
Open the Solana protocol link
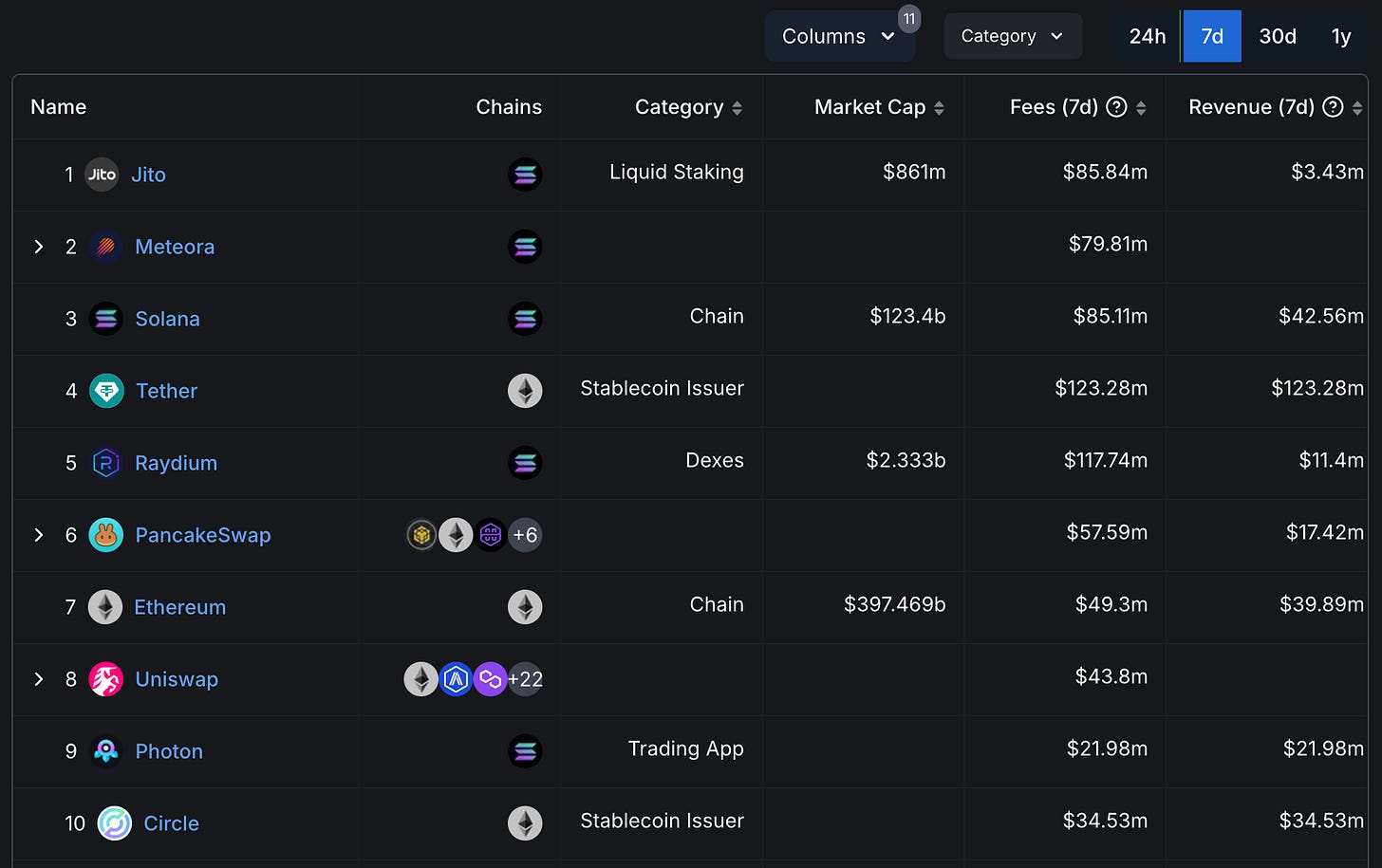167,319
